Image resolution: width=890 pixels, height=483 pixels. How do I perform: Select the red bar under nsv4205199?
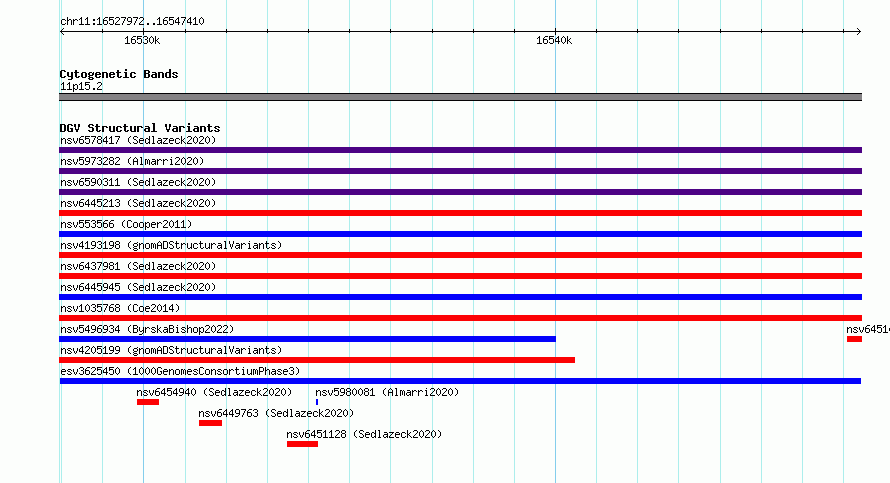point(317,360)
